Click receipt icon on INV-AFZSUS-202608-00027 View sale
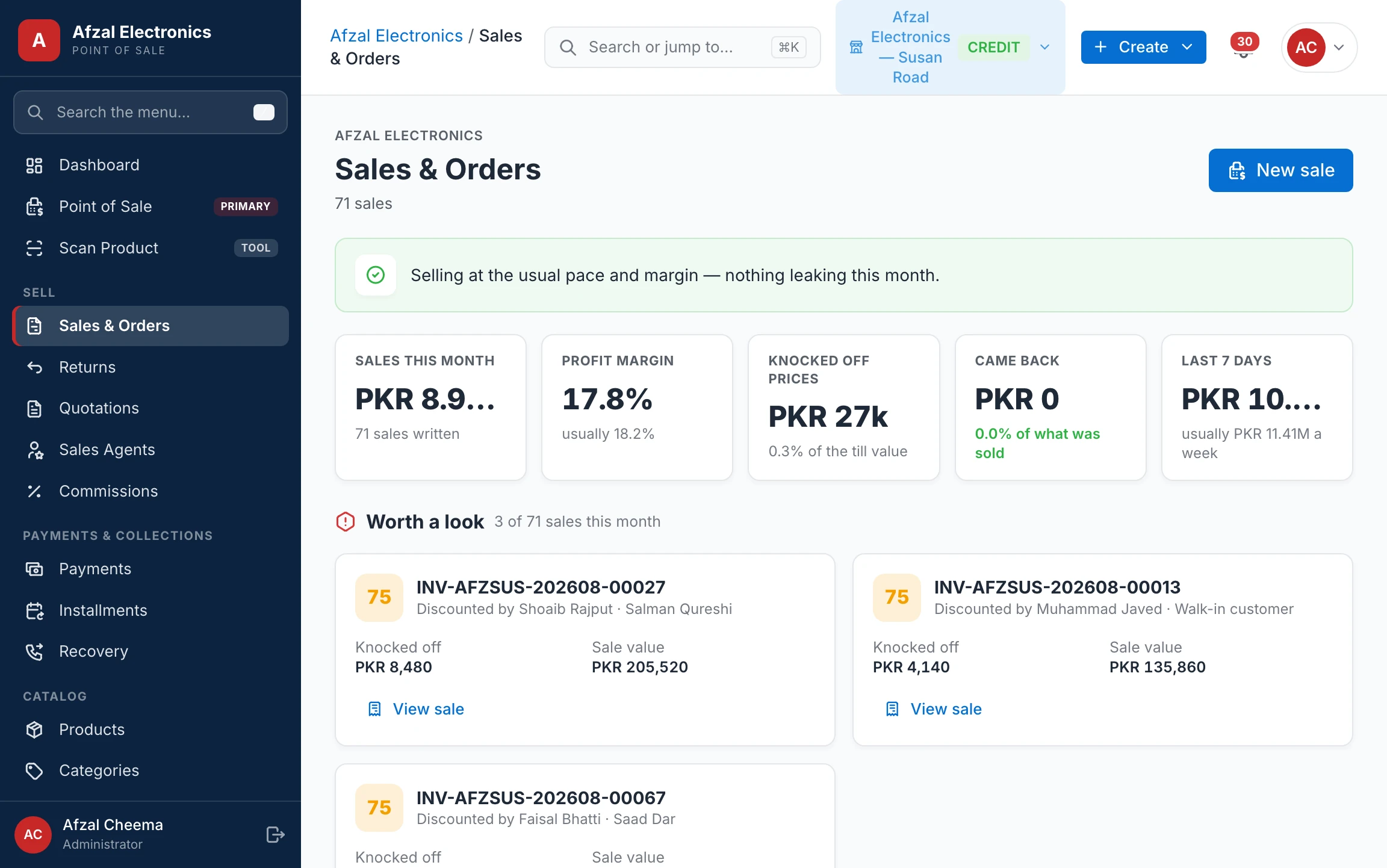The width and height of the screenshot is (1387, 868). (x=374, y=709)
